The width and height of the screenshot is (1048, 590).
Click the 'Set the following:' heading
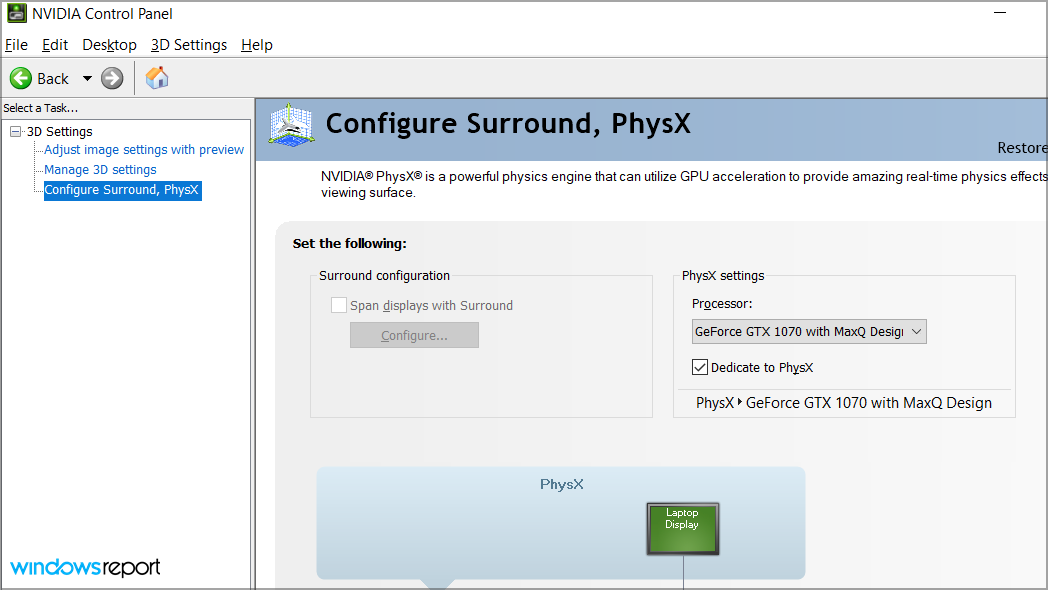click(x=350, y=243)
